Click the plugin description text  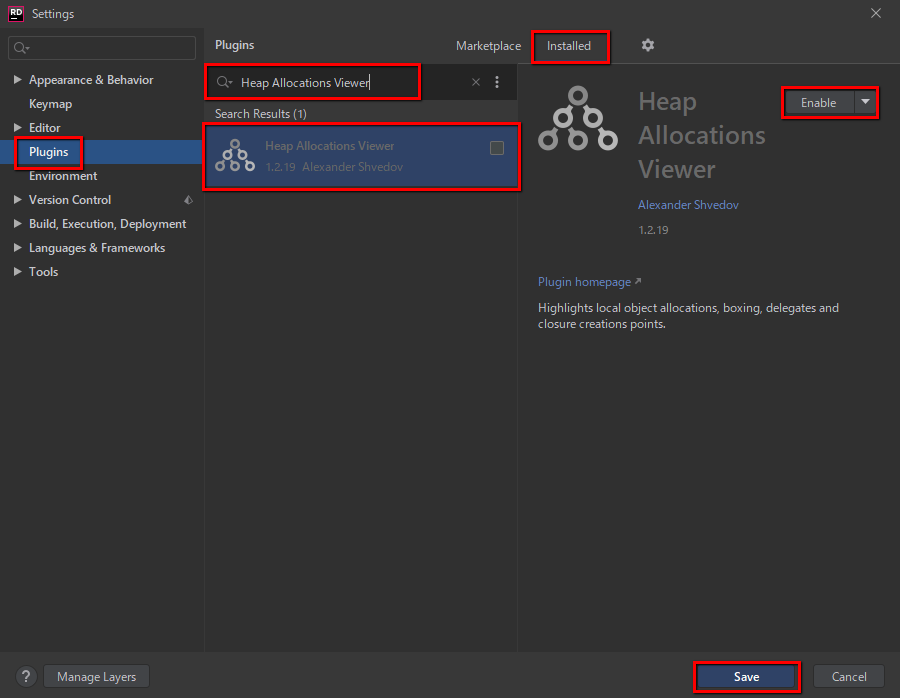pyautogui.click(x=688, y=316)
